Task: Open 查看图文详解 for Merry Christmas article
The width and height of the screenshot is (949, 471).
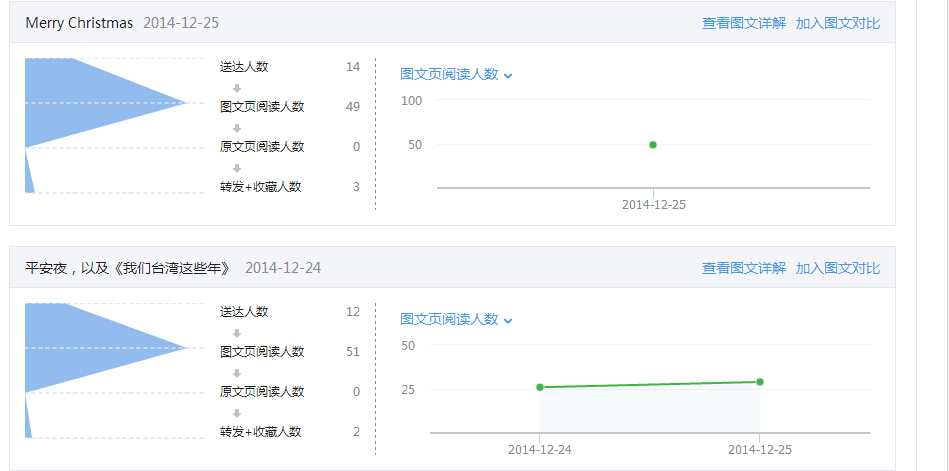Action: [x=743, y=23]
